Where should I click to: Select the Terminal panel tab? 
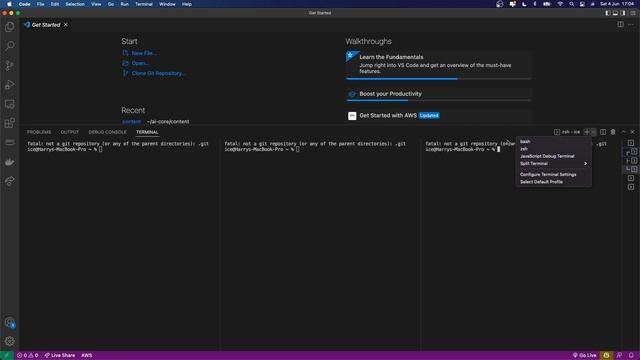(x=147, y=132)
